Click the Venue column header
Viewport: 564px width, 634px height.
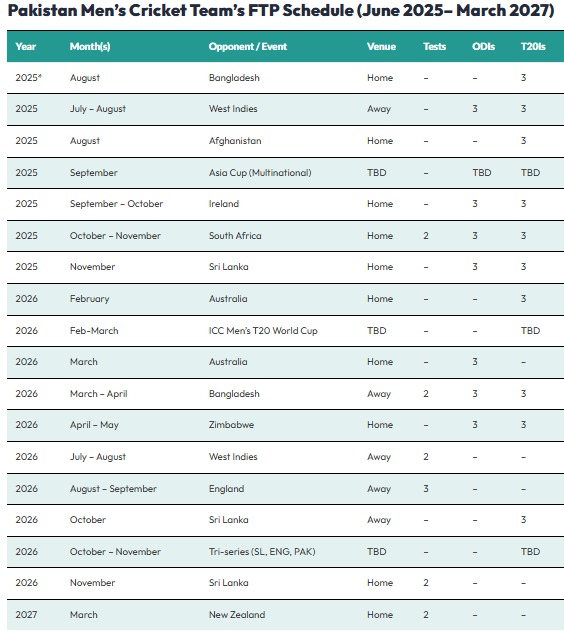(x=381, y=46)
